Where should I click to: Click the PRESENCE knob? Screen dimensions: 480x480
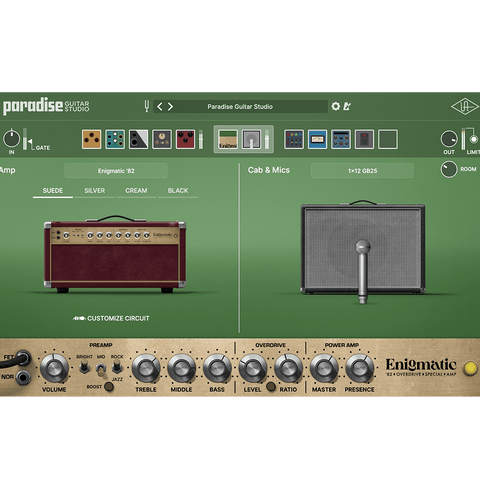360,368
